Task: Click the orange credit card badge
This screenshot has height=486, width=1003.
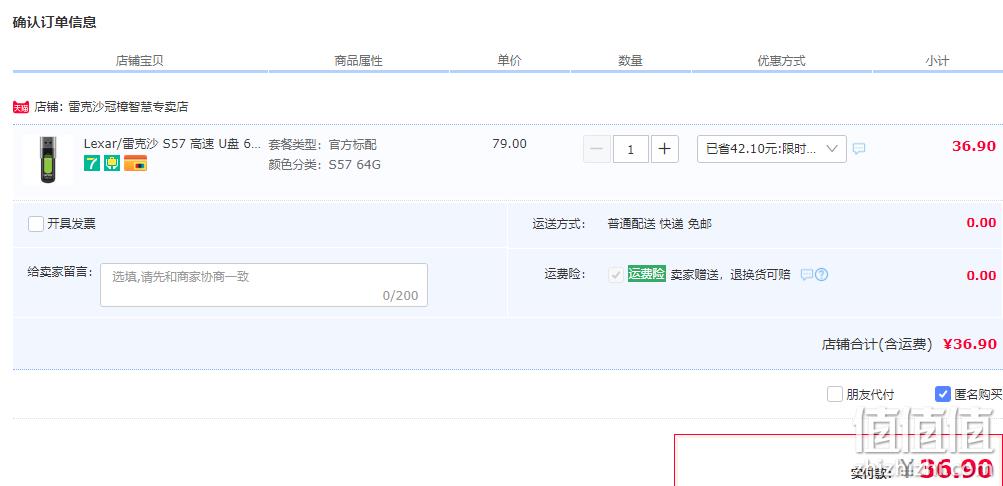Action: [136, 163]
